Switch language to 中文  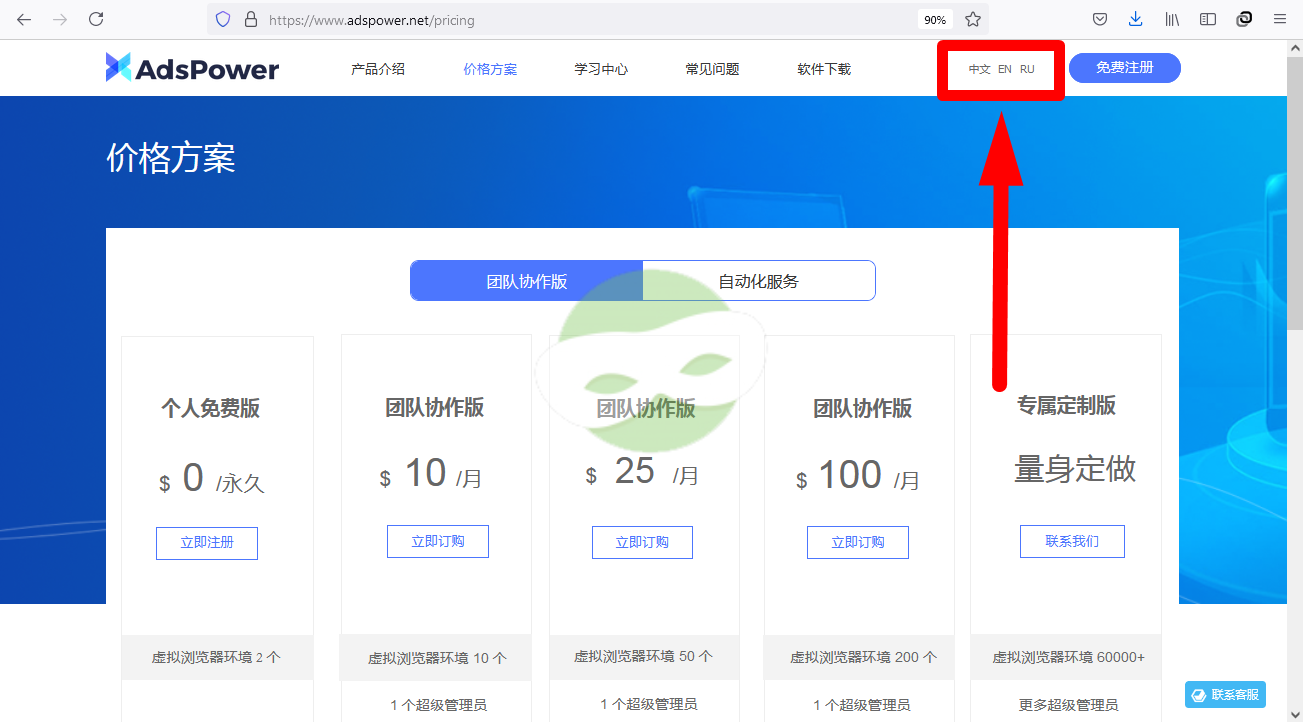979,70
